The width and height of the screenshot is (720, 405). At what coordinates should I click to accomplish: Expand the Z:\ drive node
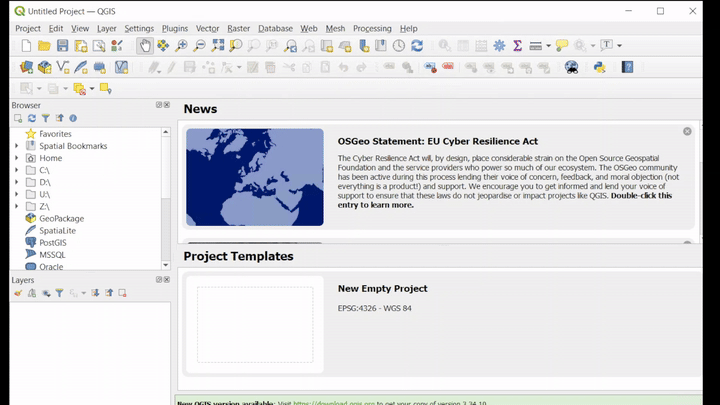click(x=17, y=206)
